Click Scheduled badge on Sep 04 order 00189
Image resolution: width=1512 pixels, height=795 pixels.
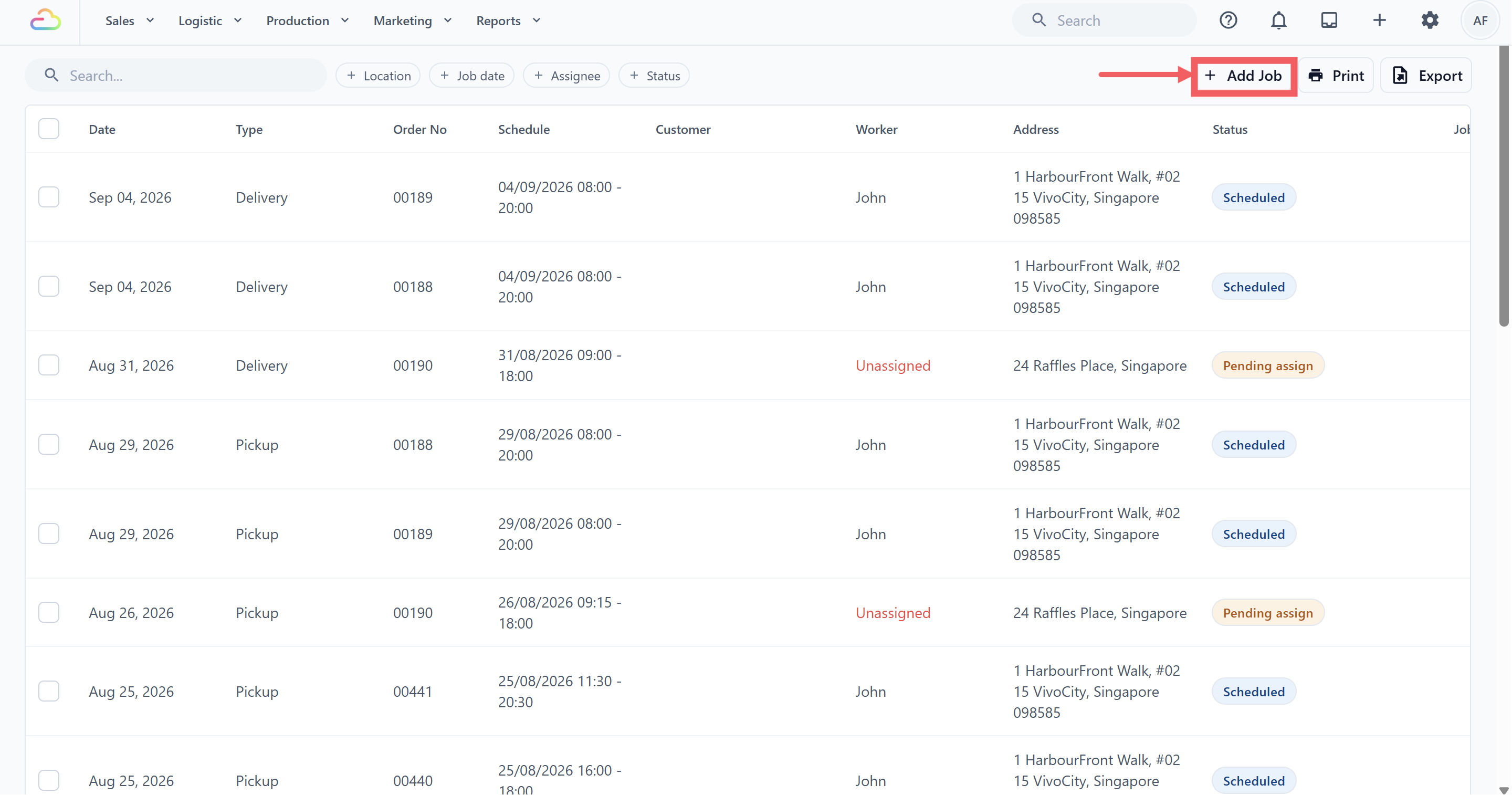(x=1254, y=197)
